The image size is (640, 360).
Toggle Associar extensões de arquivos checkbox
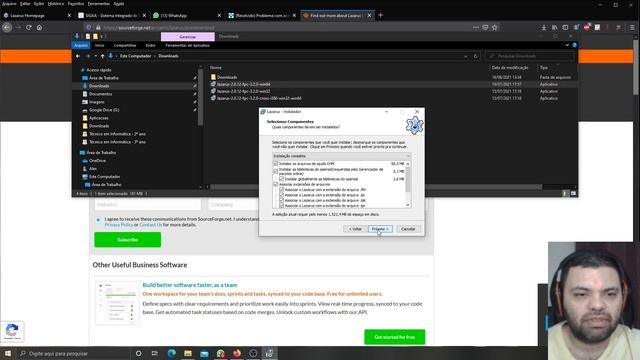pos(276,184)
